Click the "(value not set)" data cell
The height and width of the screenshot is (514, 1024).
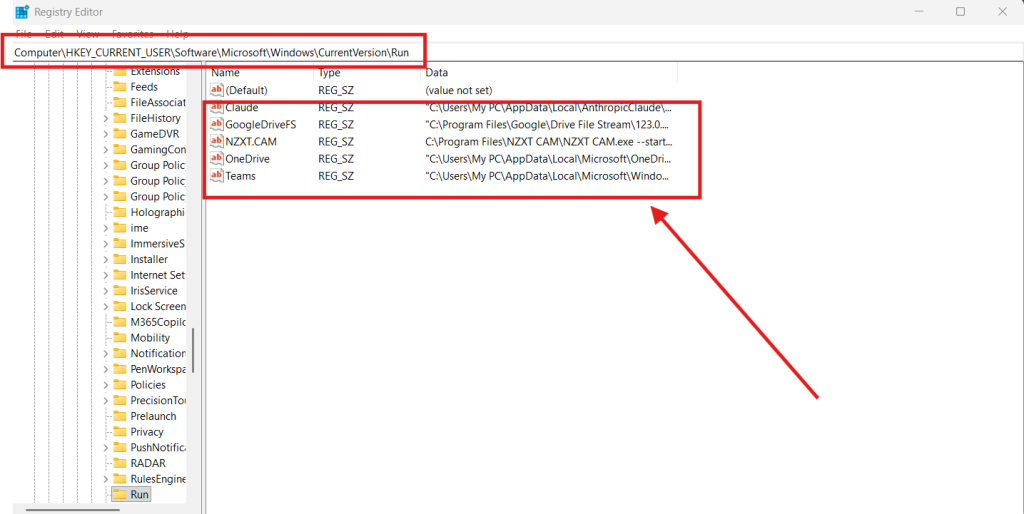pyautogui.click(x=458, y=90)
